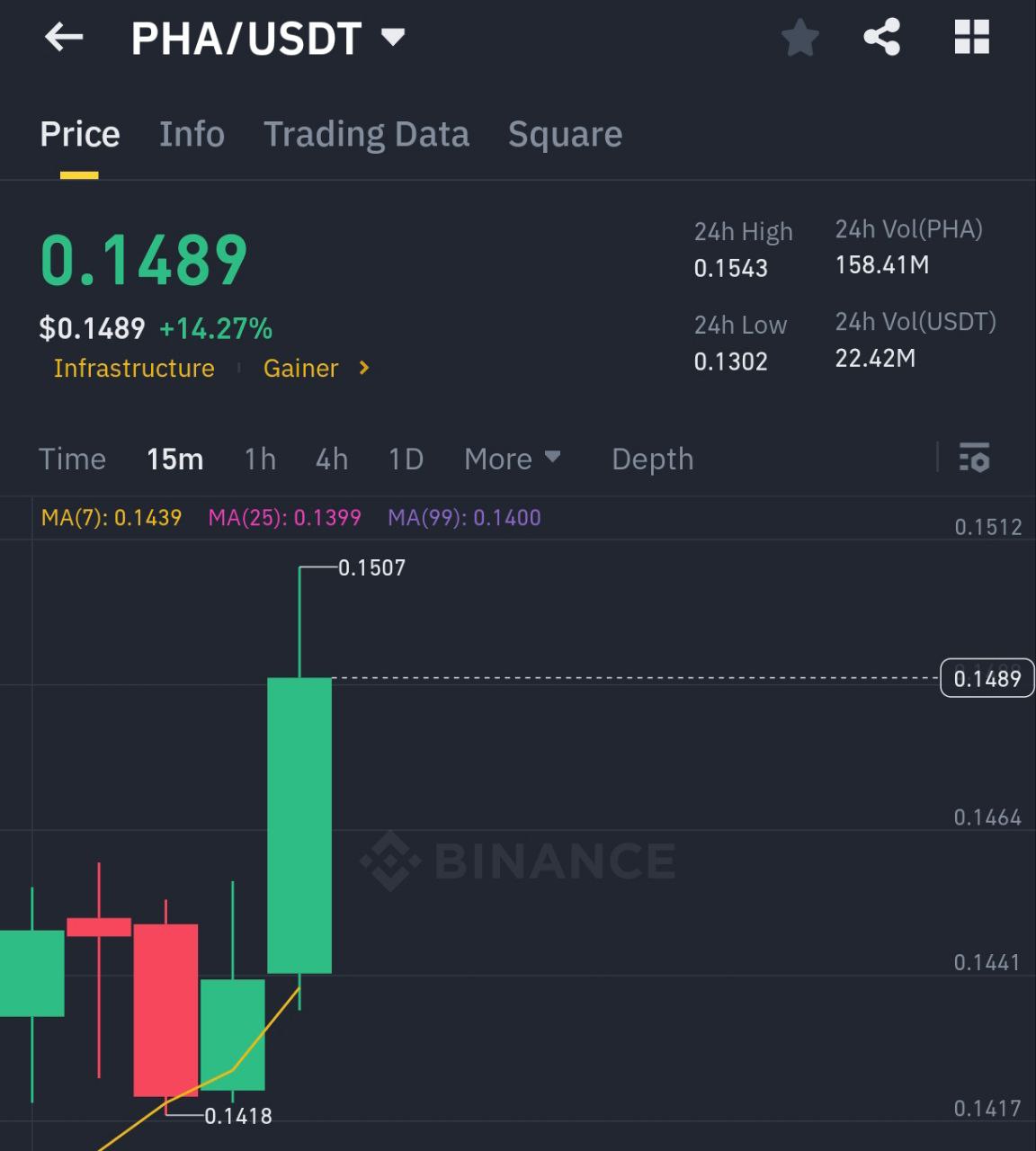
Task: Tap the 0.1441 axis price label
Action: point(987,962)
